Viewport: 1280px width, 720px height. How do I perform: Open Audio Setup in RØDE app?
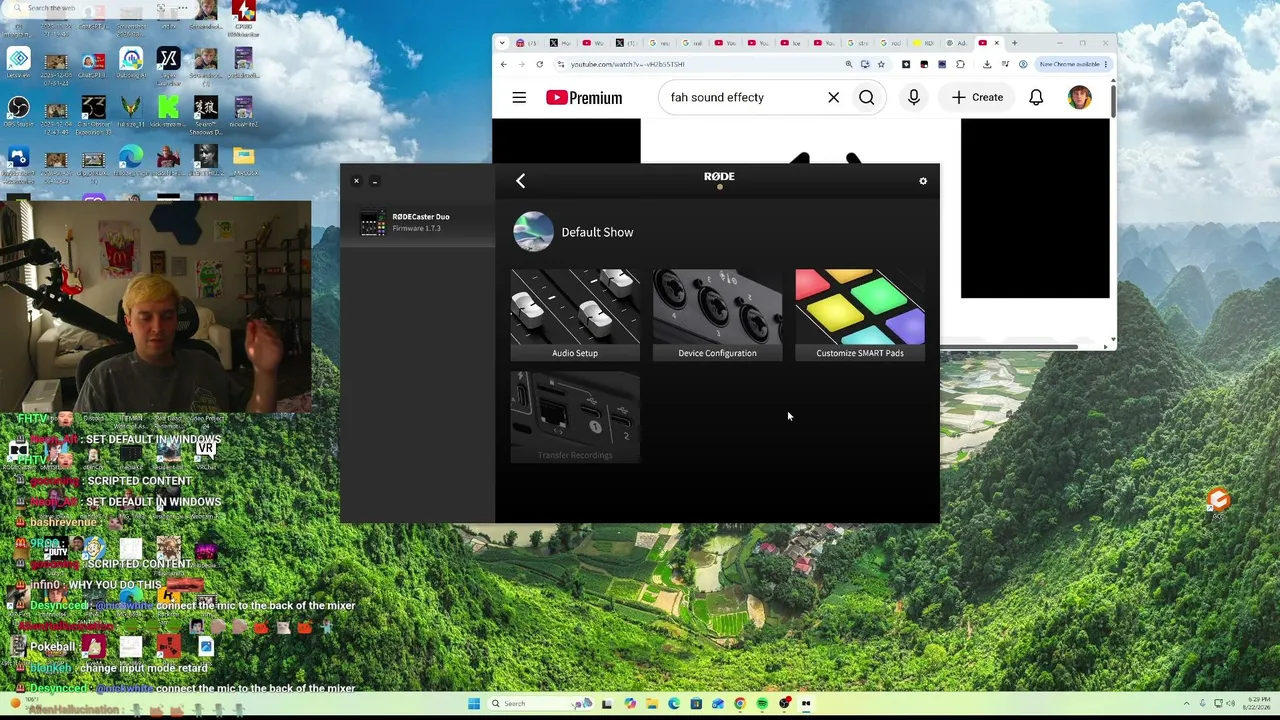[x=575, y=315]
